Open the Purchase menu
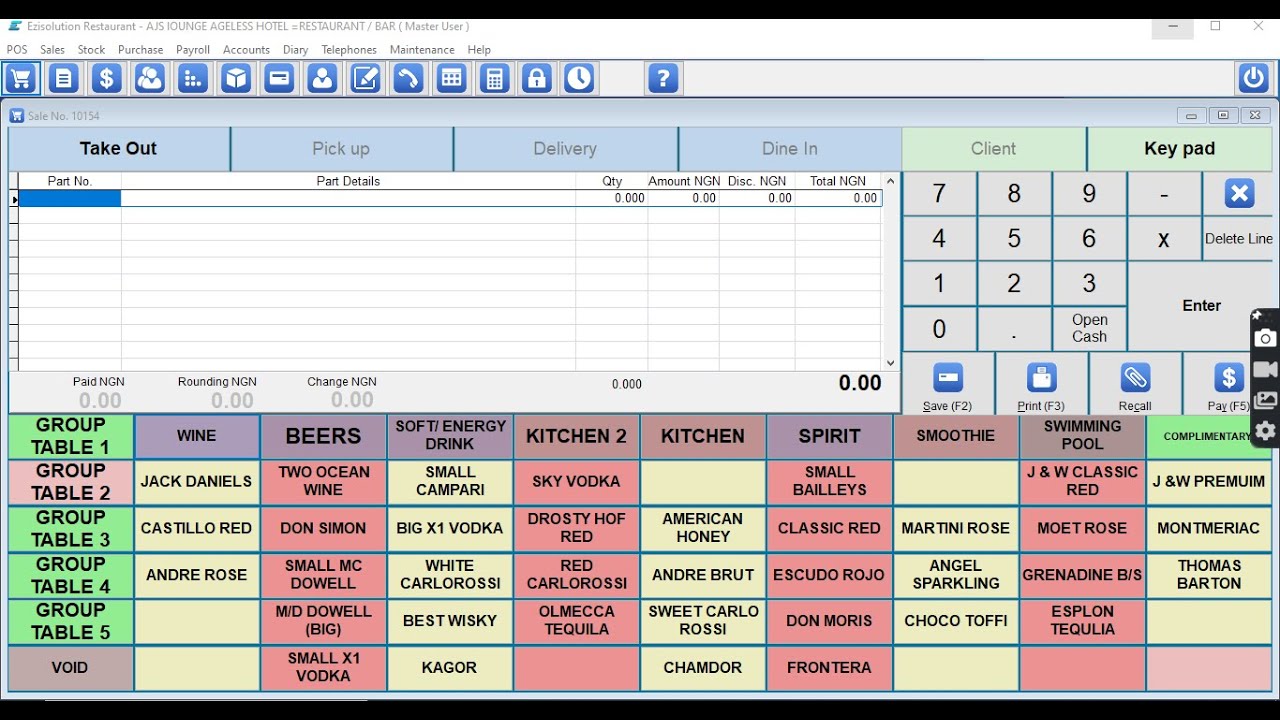This screenshot has width=1280, height=720. tap(140, 49)
